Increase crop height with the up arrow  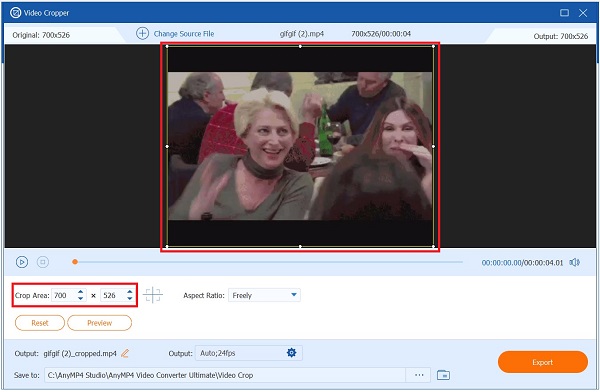pos(130,292)
